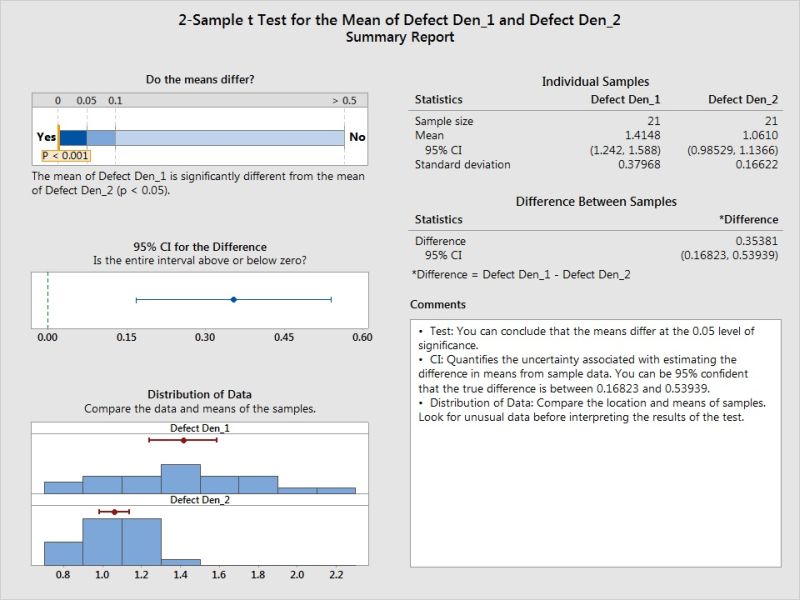Click the Defect Den_2 mean marker dot
Viewport: 800px width, 600px height.
(x=114, y=512)
